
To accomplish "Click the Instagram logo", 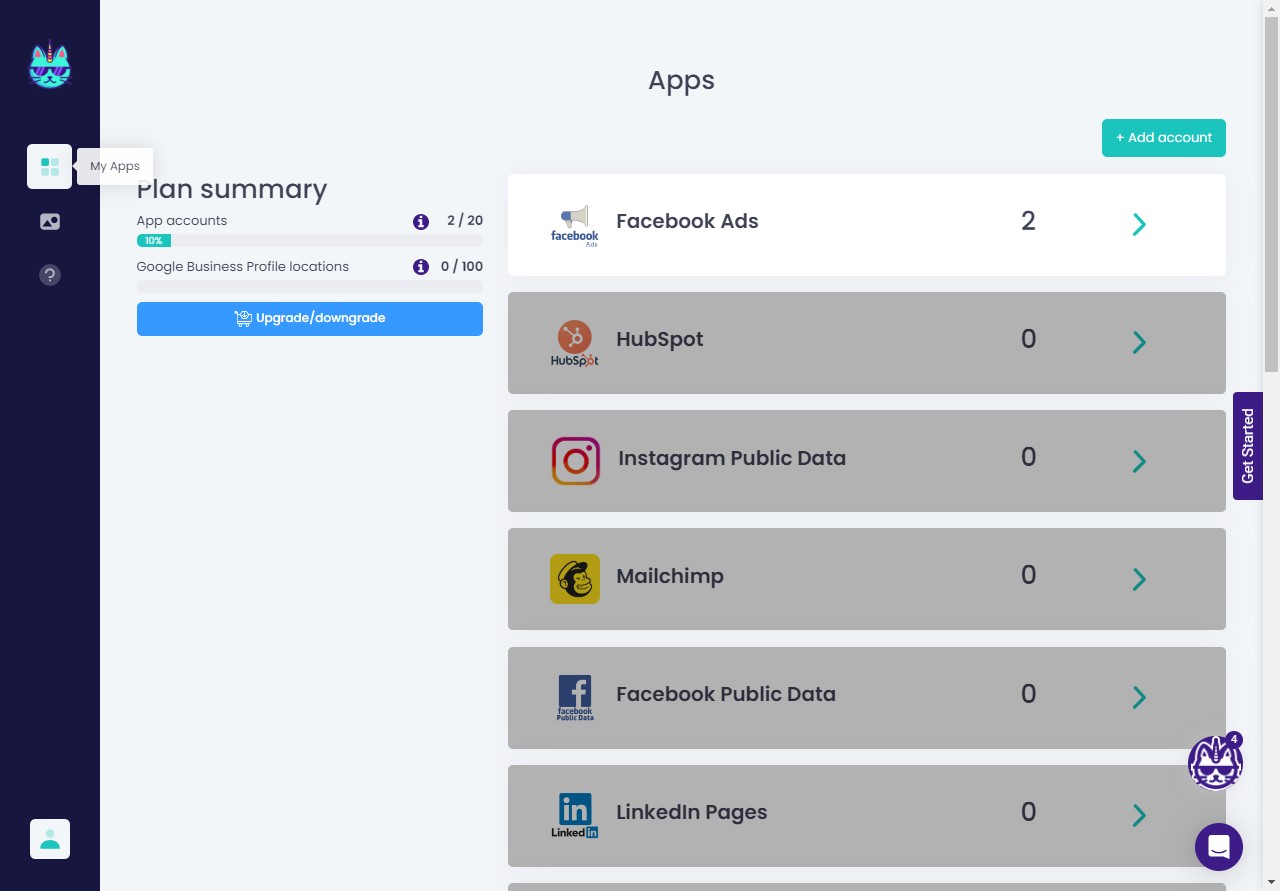I will [576, 461].
